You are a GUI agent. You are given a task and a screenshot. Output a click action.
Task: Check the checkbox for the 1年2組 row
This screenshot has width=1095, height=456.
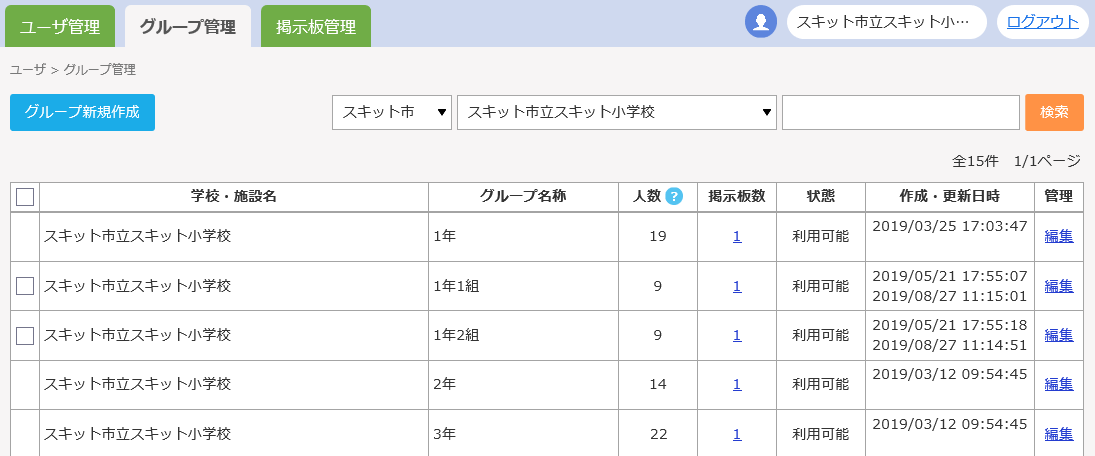[x=25, y=335]
